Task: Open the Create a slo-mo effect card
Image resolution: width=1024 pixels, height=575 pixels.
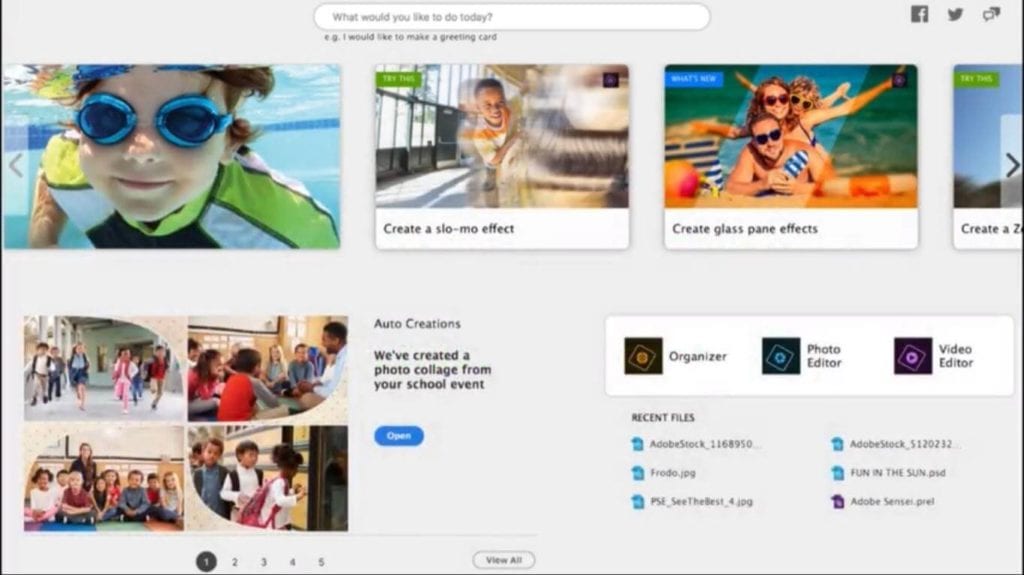Action: pyautogui.click(x=502, y=157)
